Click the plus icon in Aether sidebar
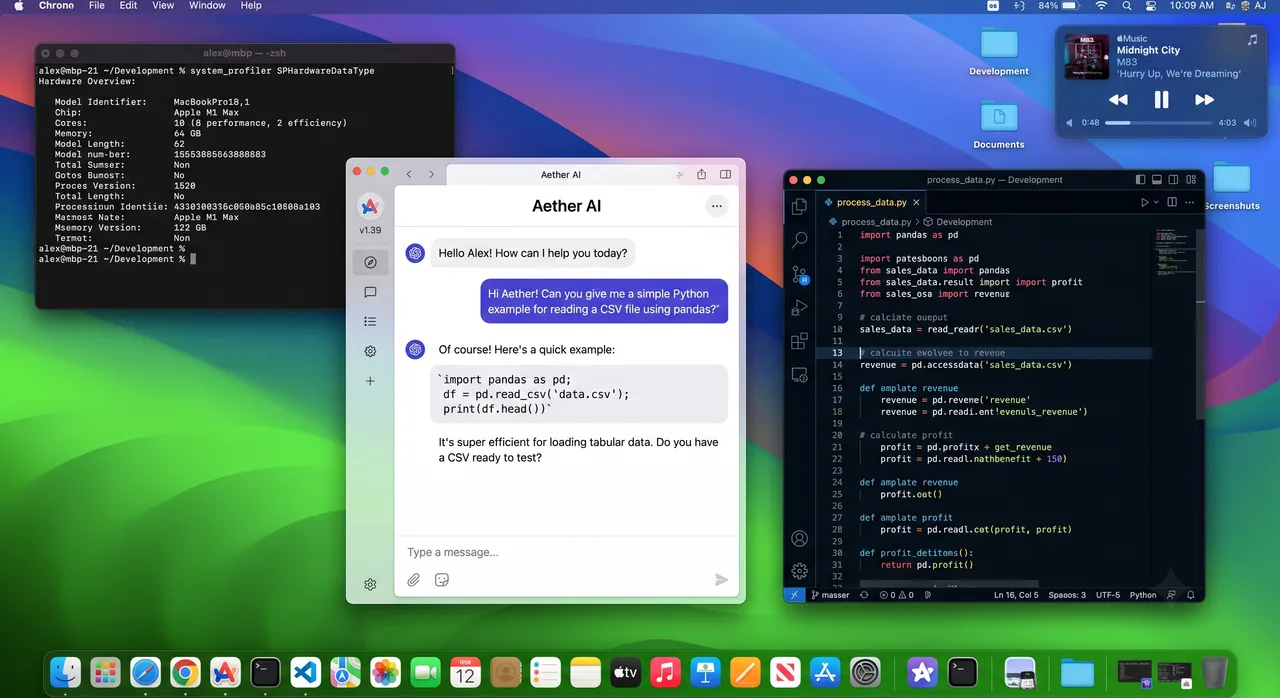Screen dimensions: 1280x698 pyautogui.click(x=370, y=381)
